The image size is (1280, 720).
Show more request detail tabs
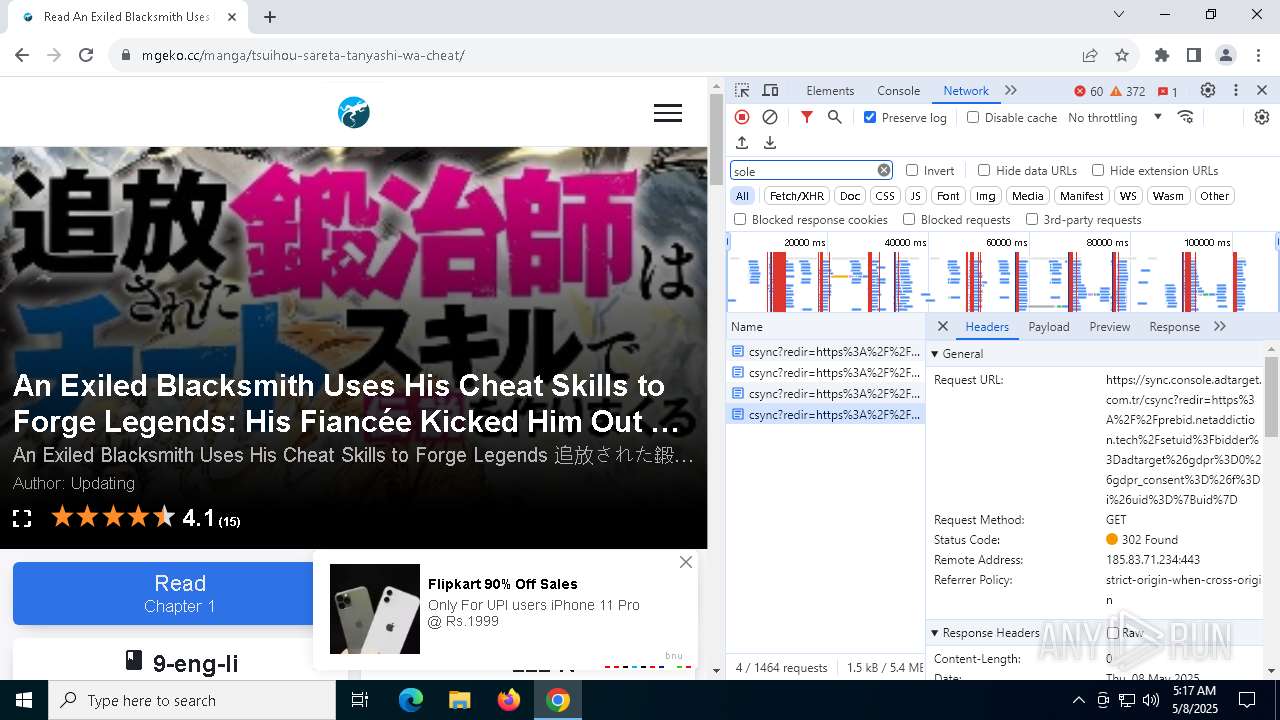(x=1220, y=326)
